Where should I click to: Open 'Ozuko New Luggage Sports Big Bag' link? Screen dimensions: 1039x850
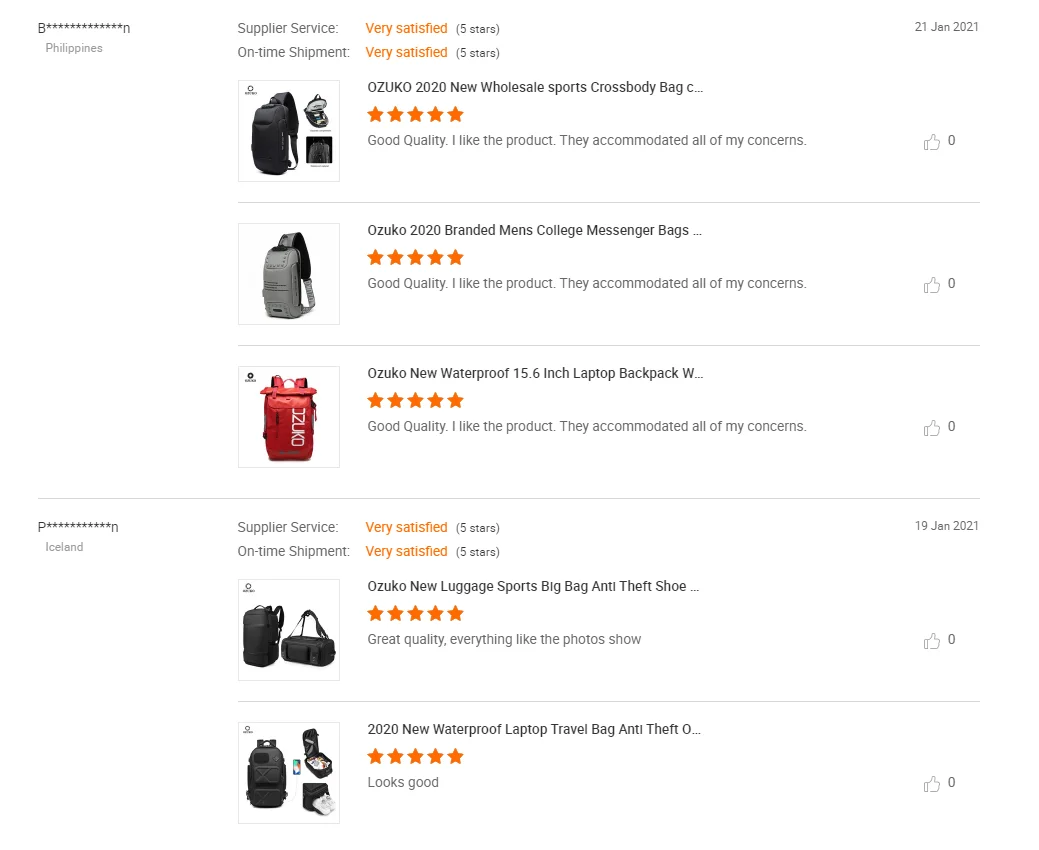(x=533, y=586)
